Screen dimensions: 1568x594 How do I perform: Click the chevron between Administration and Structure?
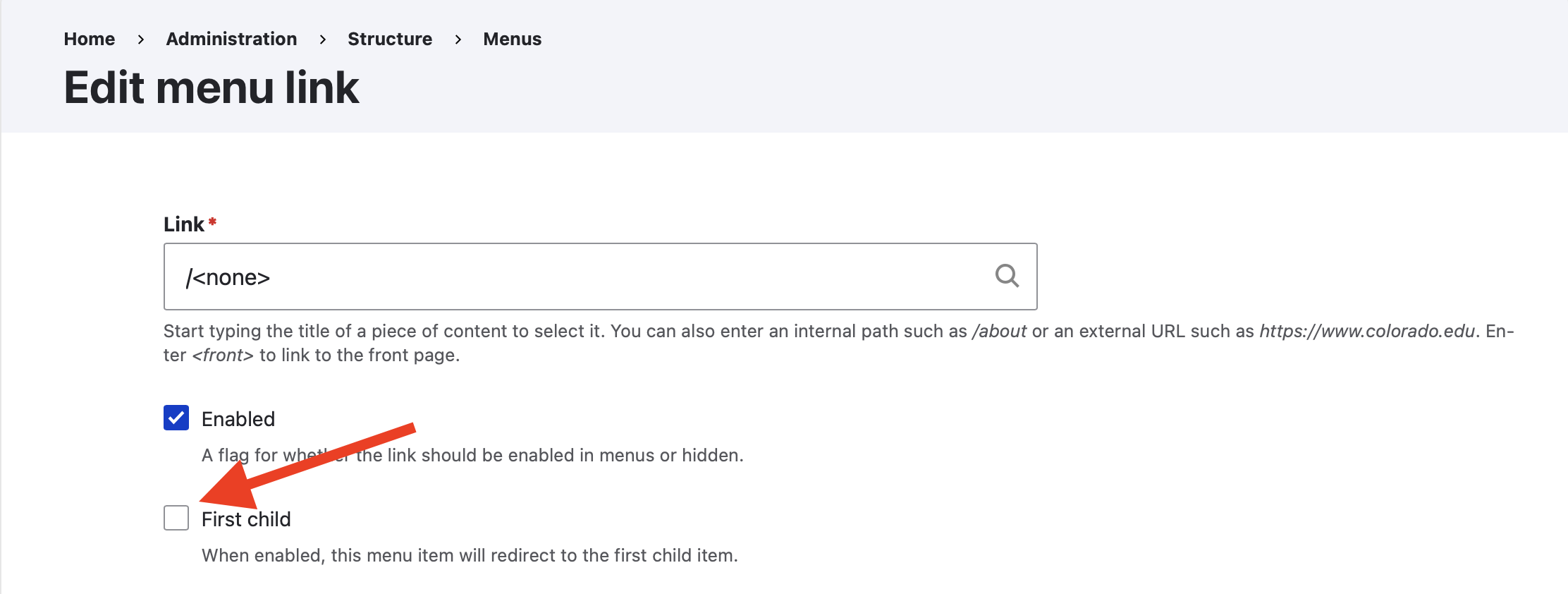(323, 40)
